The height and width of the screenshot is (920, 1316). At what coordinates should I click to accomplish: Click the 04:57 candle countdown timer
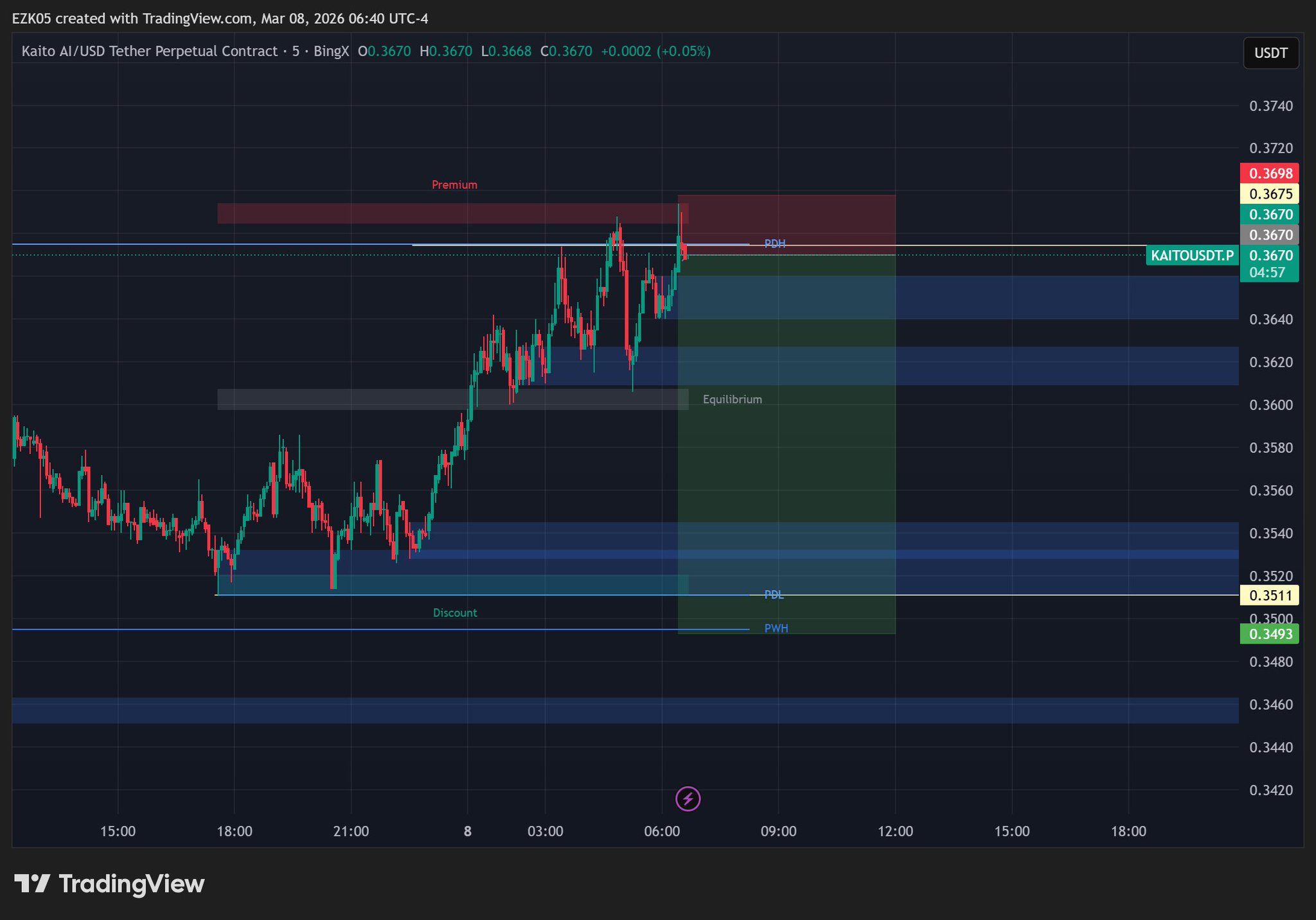click(1267, 273)
